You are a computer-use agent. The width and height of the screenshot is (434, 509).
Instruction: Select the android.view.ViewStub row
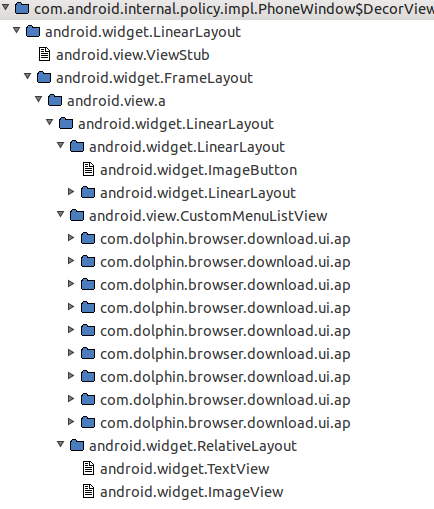point(133,55)
